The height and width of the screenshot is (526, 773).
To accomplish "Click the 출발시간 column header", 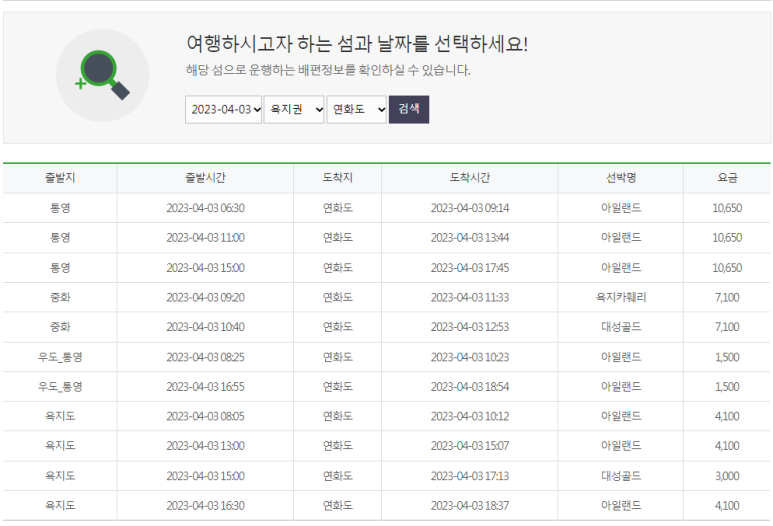I will pos(205,178).
